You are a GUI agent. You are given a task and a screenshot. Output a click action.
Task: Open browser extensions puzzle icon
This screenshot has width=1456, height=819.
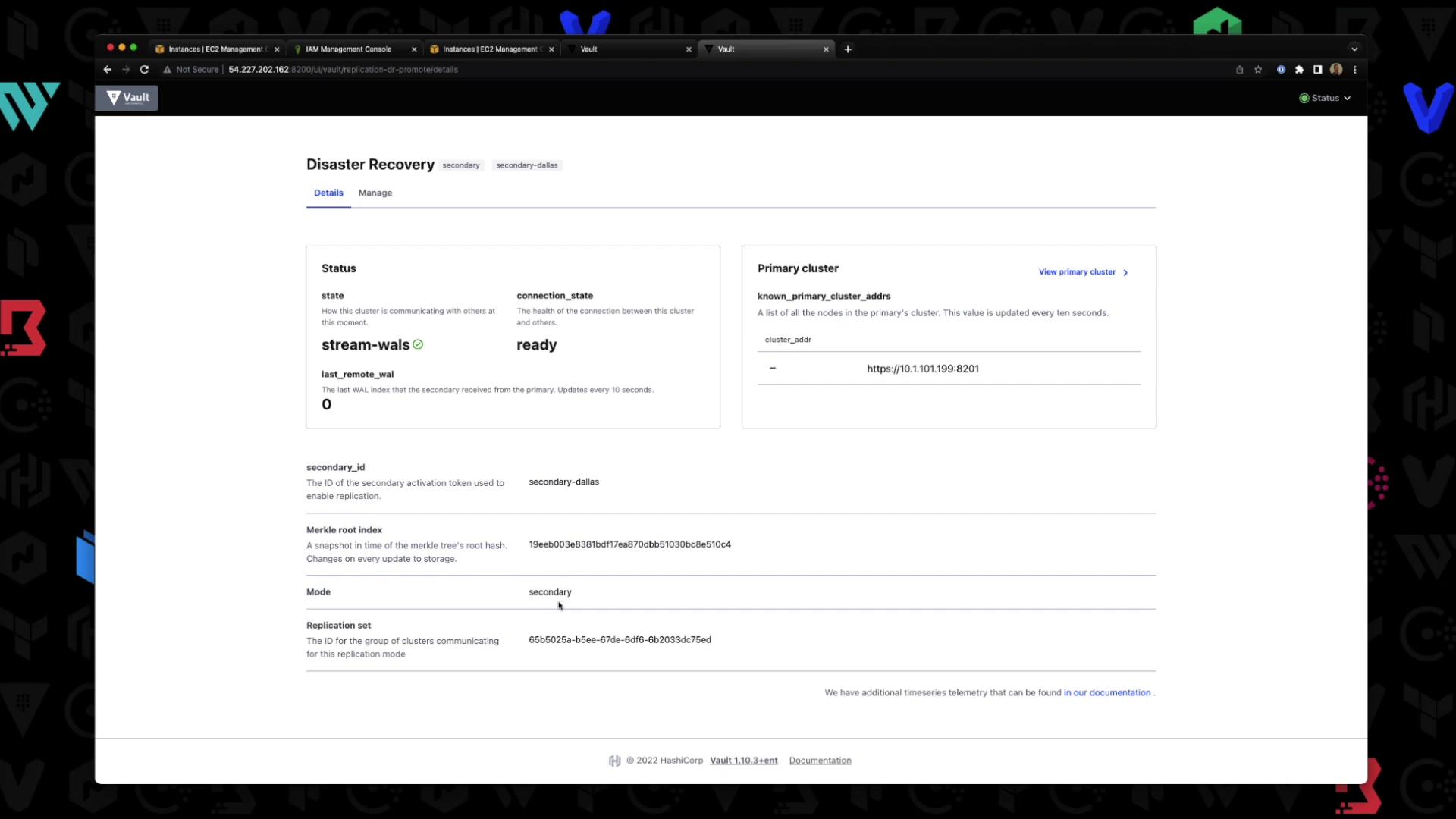click(x=1299, y=70)
